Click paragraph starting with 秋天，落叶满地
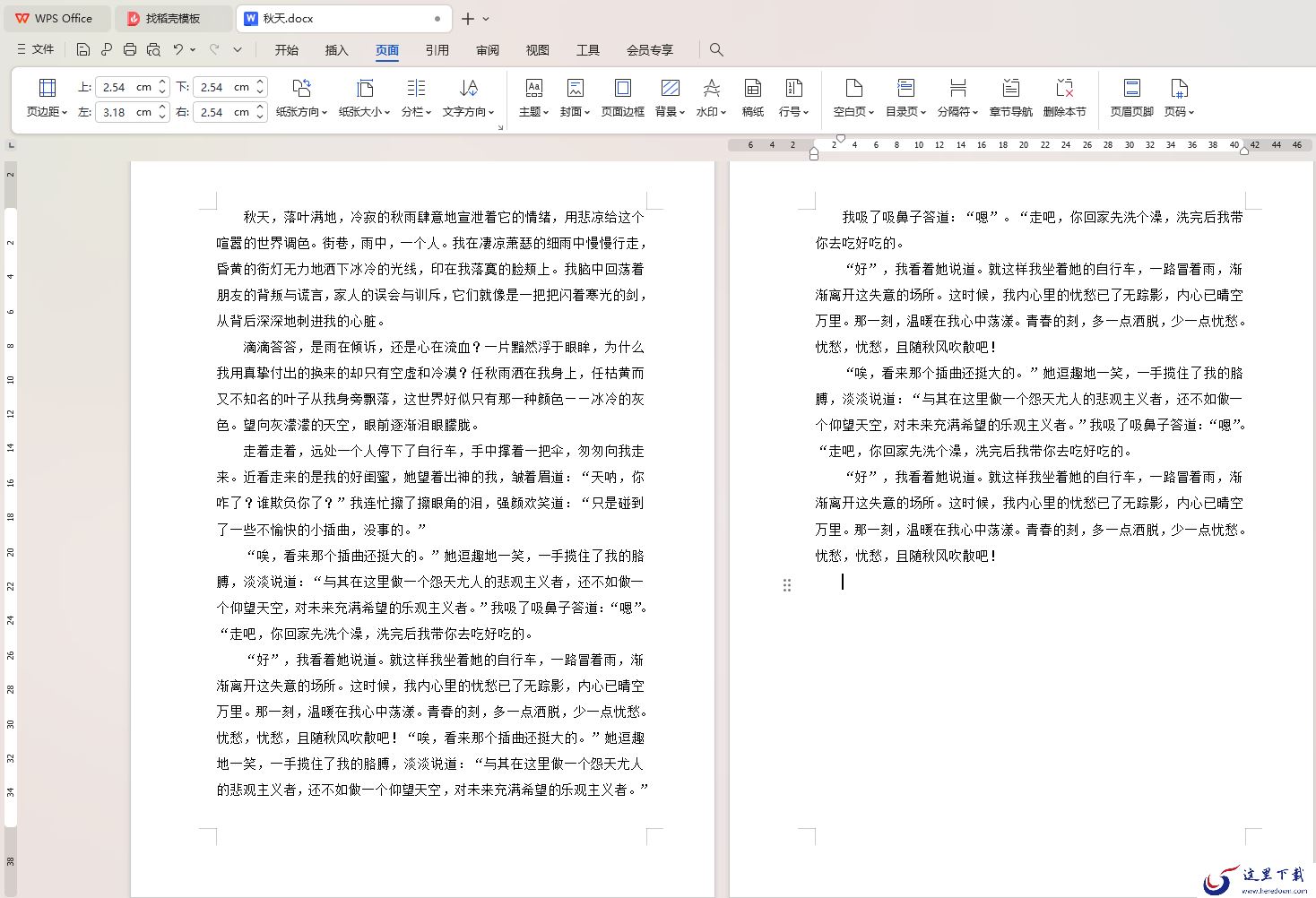The width and height of the screenshot is (1316, 898). click(430, 268)
